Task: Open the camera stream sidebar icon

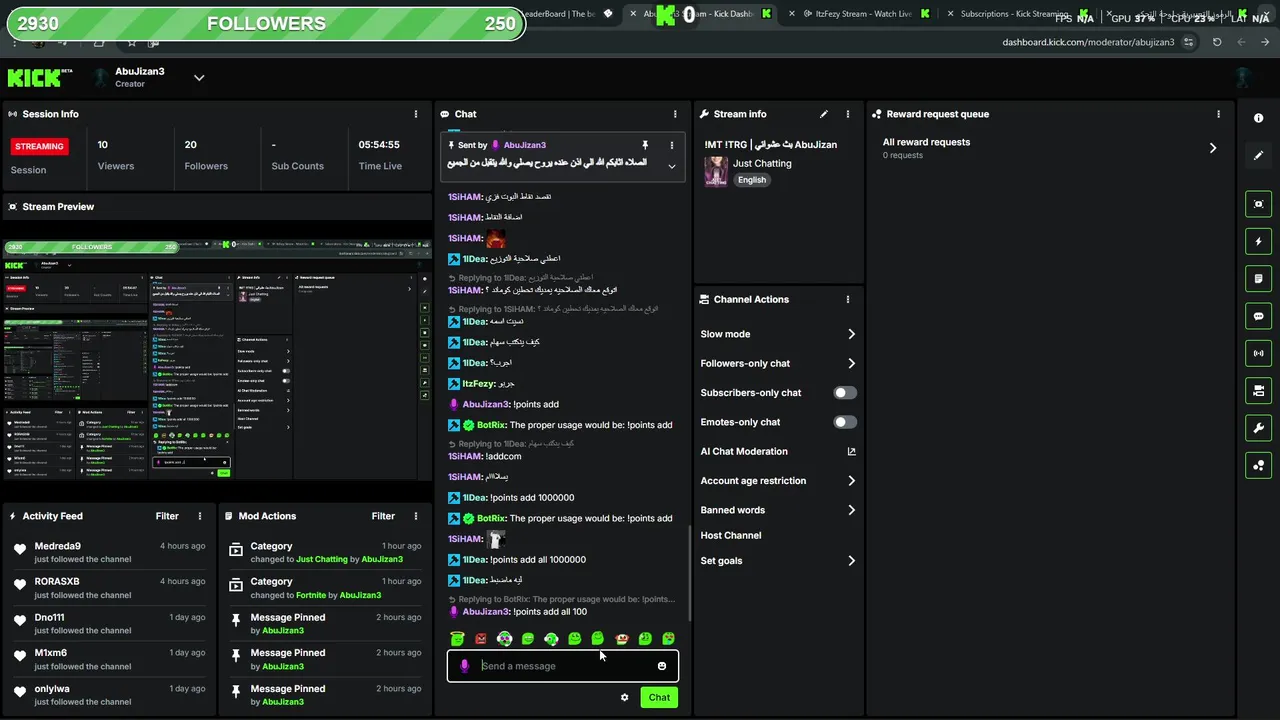Action: [x=1258, y=390]
